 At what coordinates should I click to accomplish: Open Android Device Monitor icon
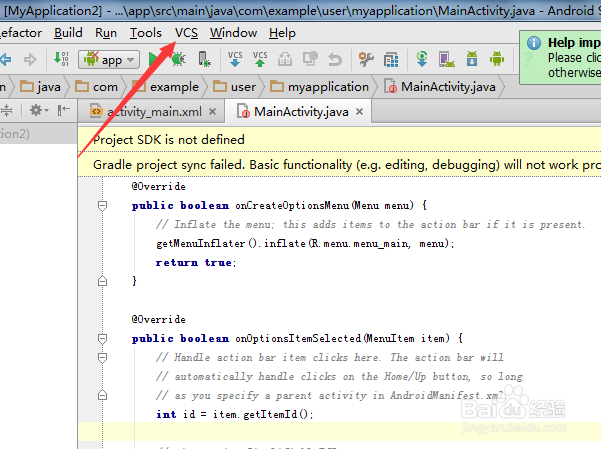pos(497,59)
